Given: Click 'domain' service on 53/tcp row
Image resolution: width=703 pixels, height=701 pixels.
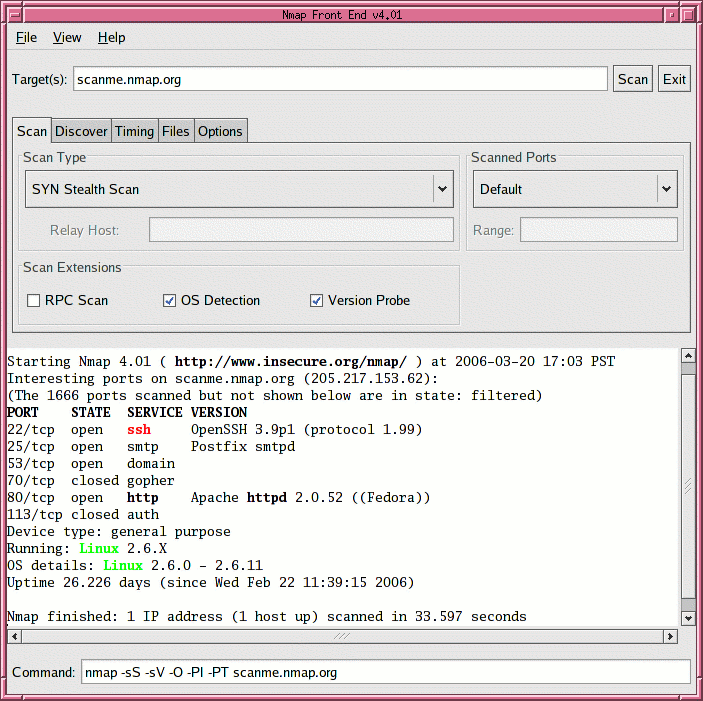Looking at the screenshot, I should click(x=151, y=463).
